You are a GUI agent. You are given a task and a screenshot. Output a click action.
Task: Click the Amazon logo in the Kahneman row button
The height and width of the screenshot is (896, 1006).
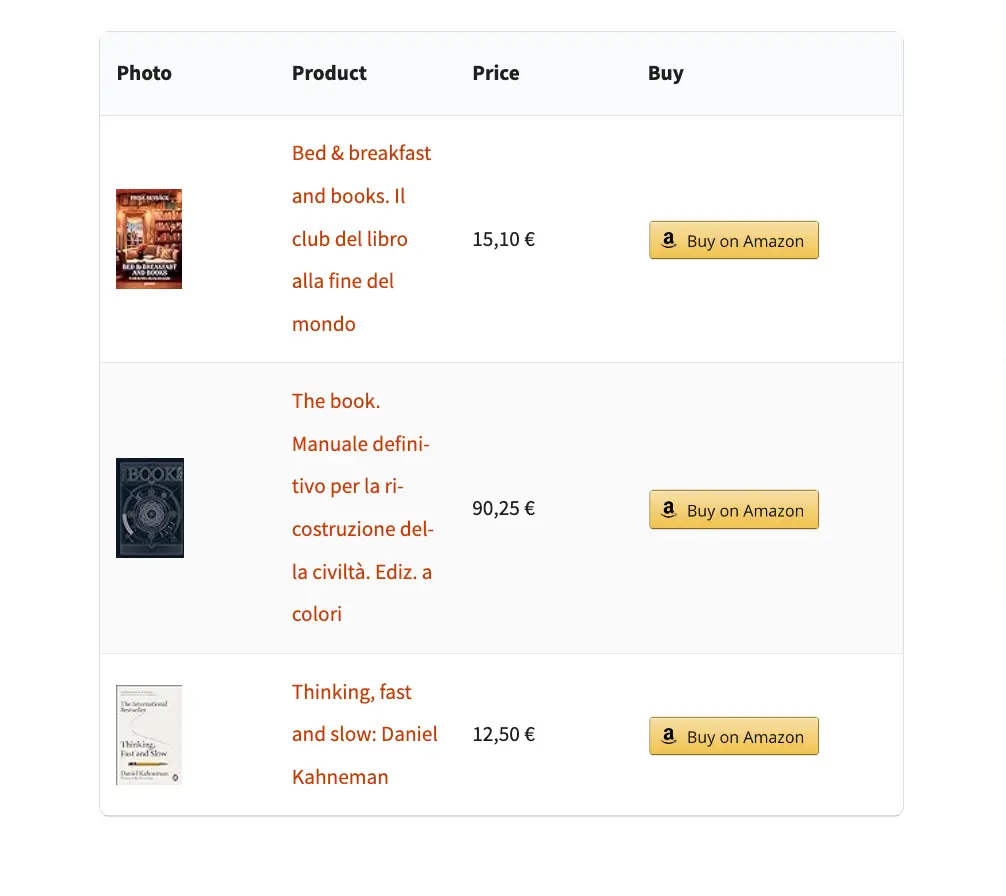(669, 736)
